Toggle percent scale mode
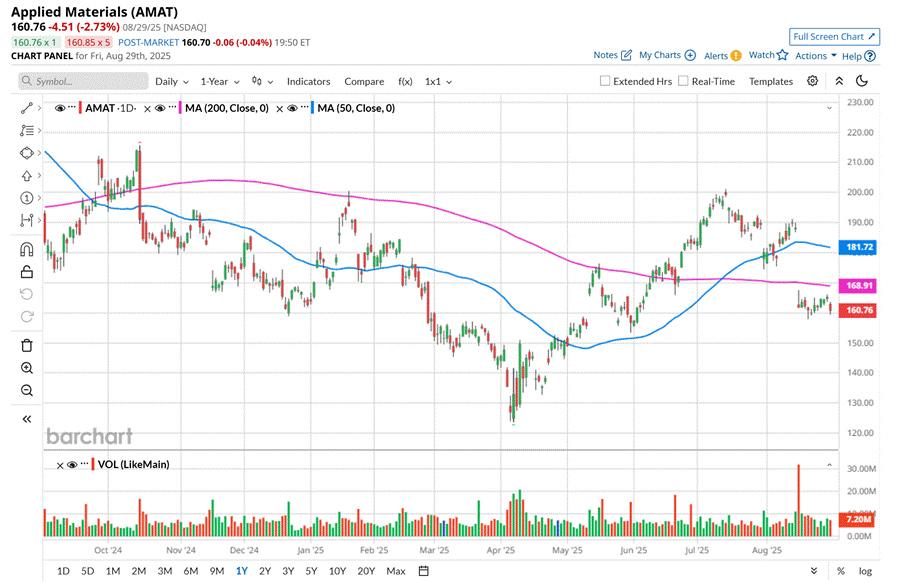 tap(841, 571)
